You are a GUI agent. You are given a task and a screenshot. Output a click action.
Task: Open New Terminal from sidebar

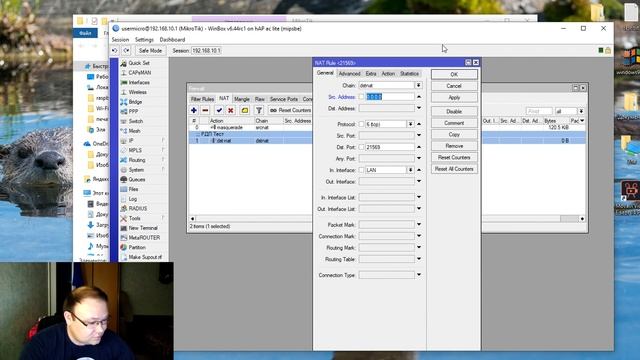tap(143, 228)
